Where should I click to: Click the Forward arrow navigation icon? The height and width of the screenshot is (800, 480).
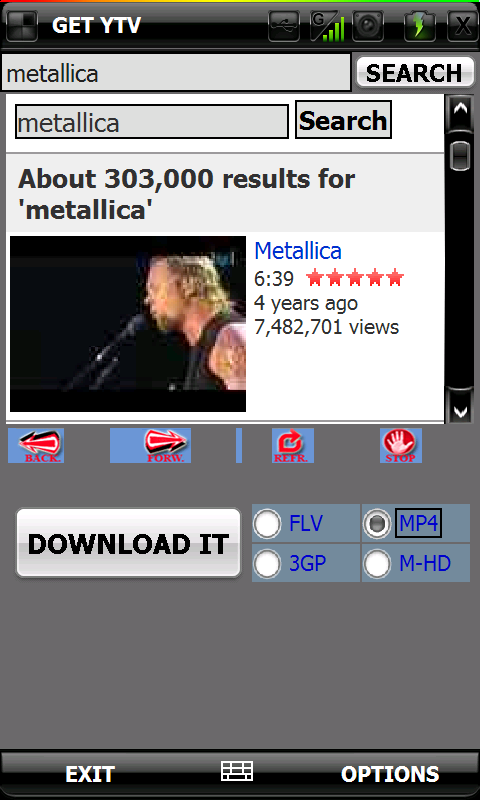pyautogui.click(x=150, y=445)
